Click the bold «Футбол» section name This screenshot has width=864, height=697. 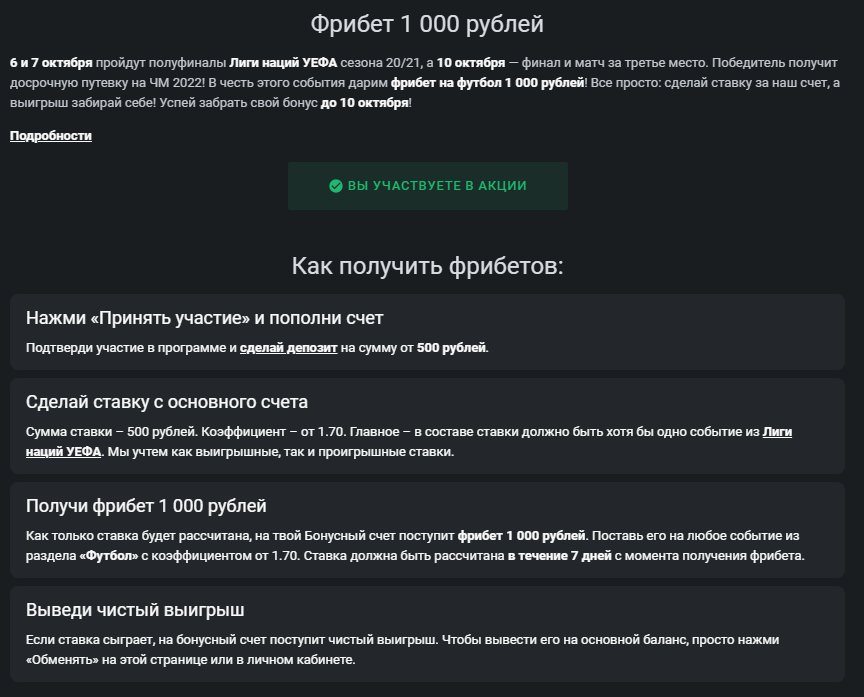point(109,555)
